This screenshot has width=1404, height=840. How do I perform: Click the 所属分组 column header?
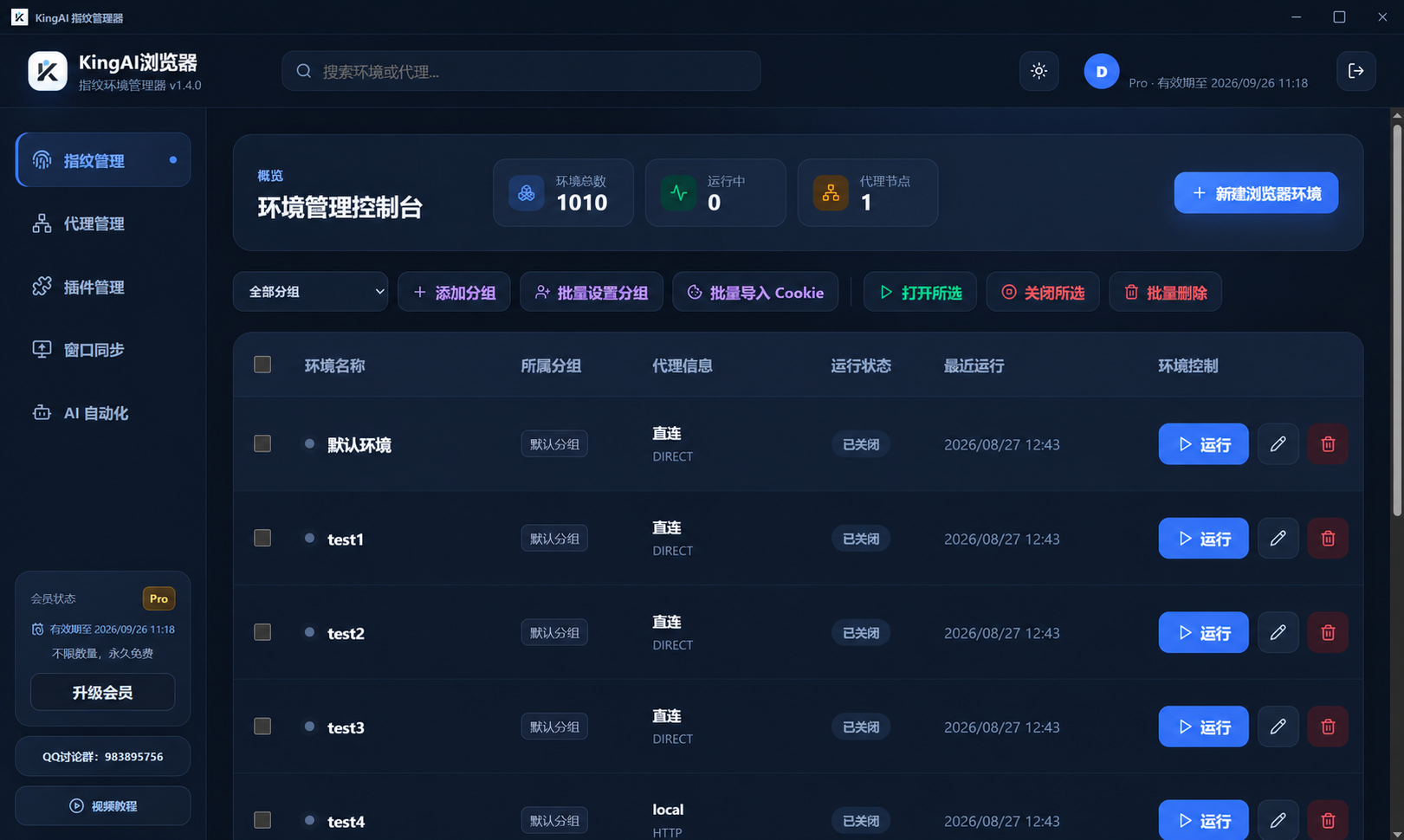pyautogui.click(x=551, y=365)
